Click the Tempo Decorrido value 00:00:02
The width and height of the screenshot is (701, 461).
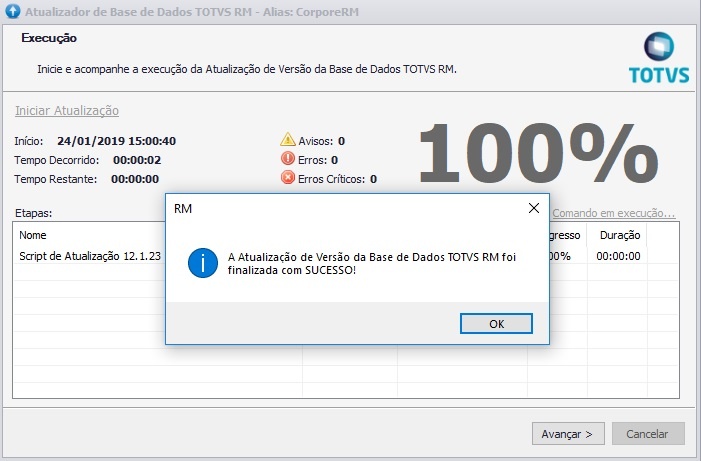tap(137, 160)
